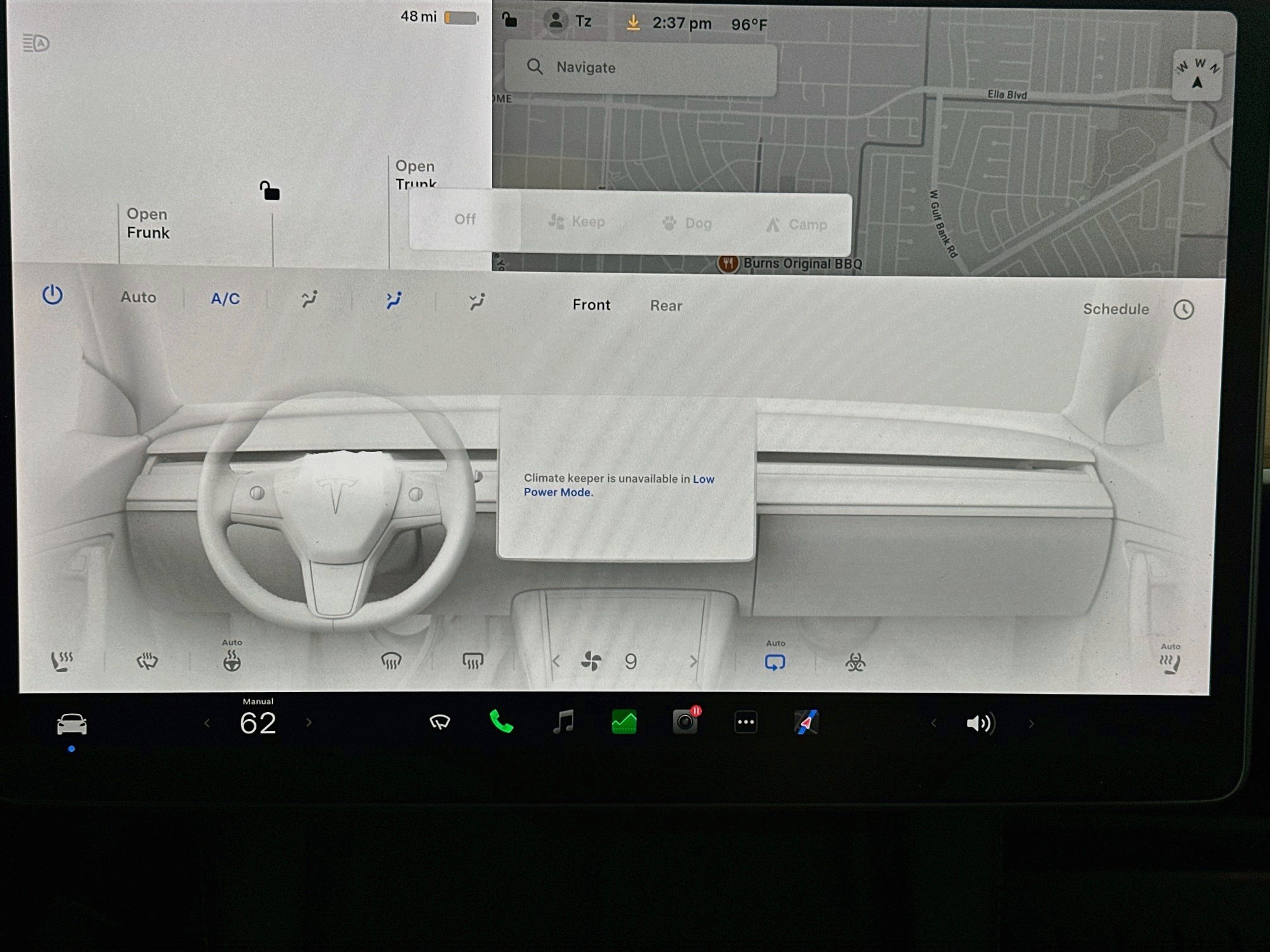Tap the windshield wiper icon
Viewport: 1270px width, 952px height.
click(x=440, y=722)
